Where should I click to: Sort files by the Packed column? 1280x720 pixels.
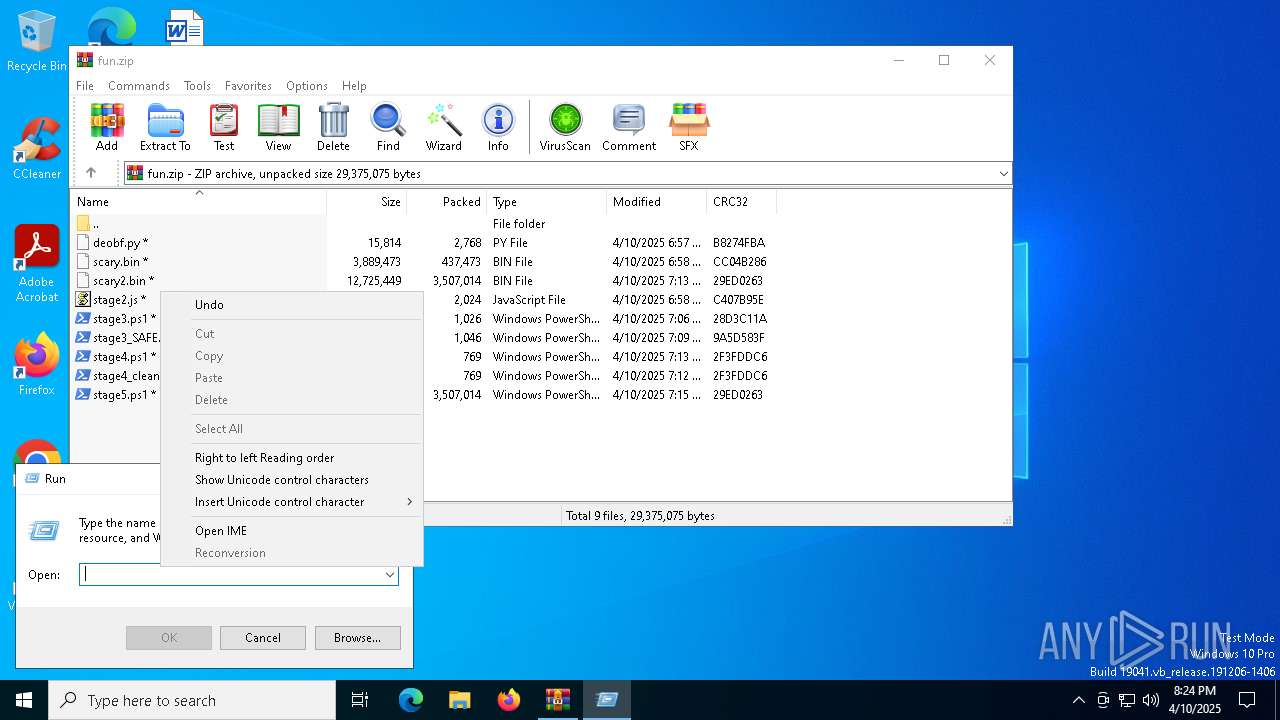tap(447, 202)
